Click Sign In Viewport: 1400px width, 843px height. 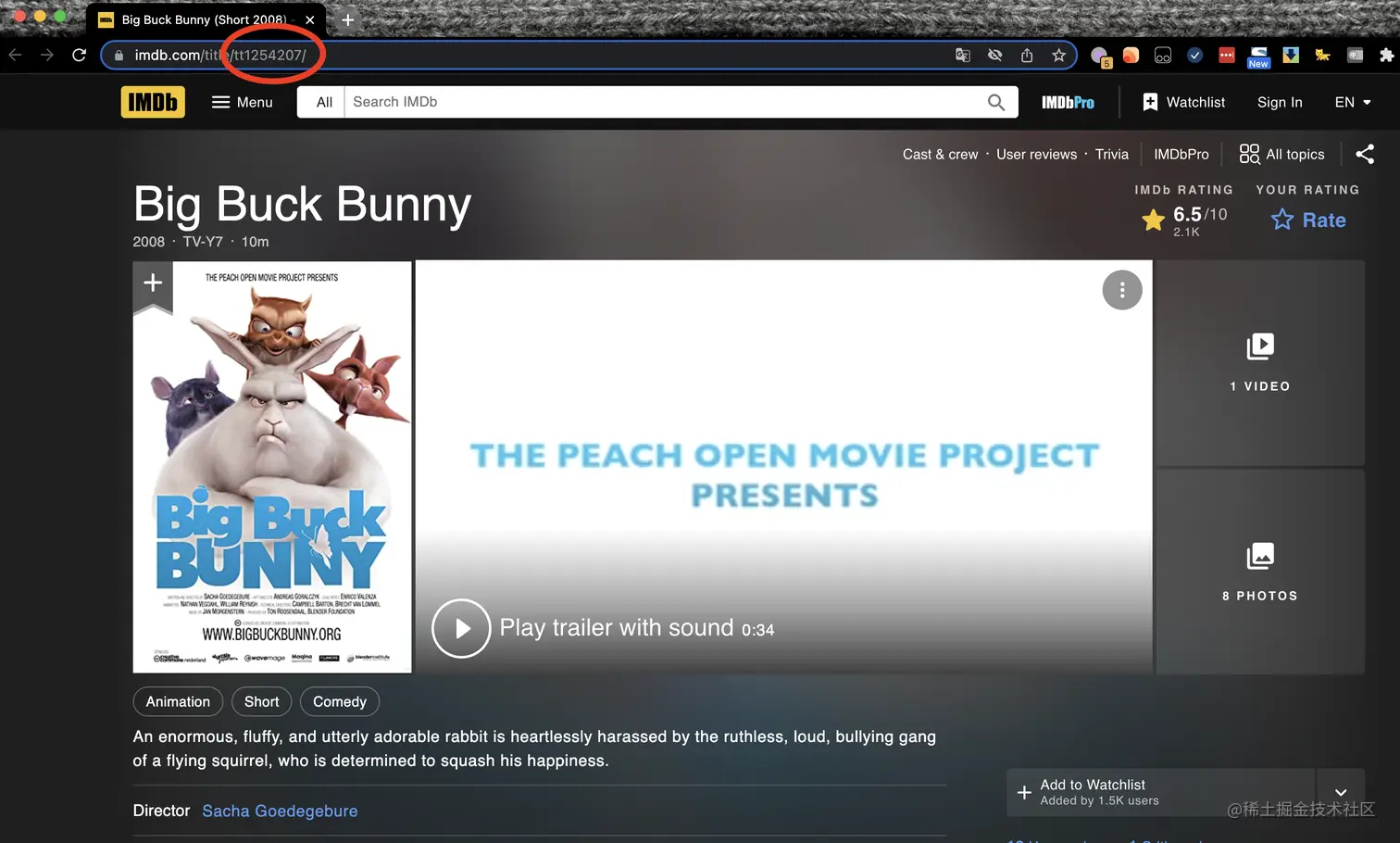(1280, 102)
